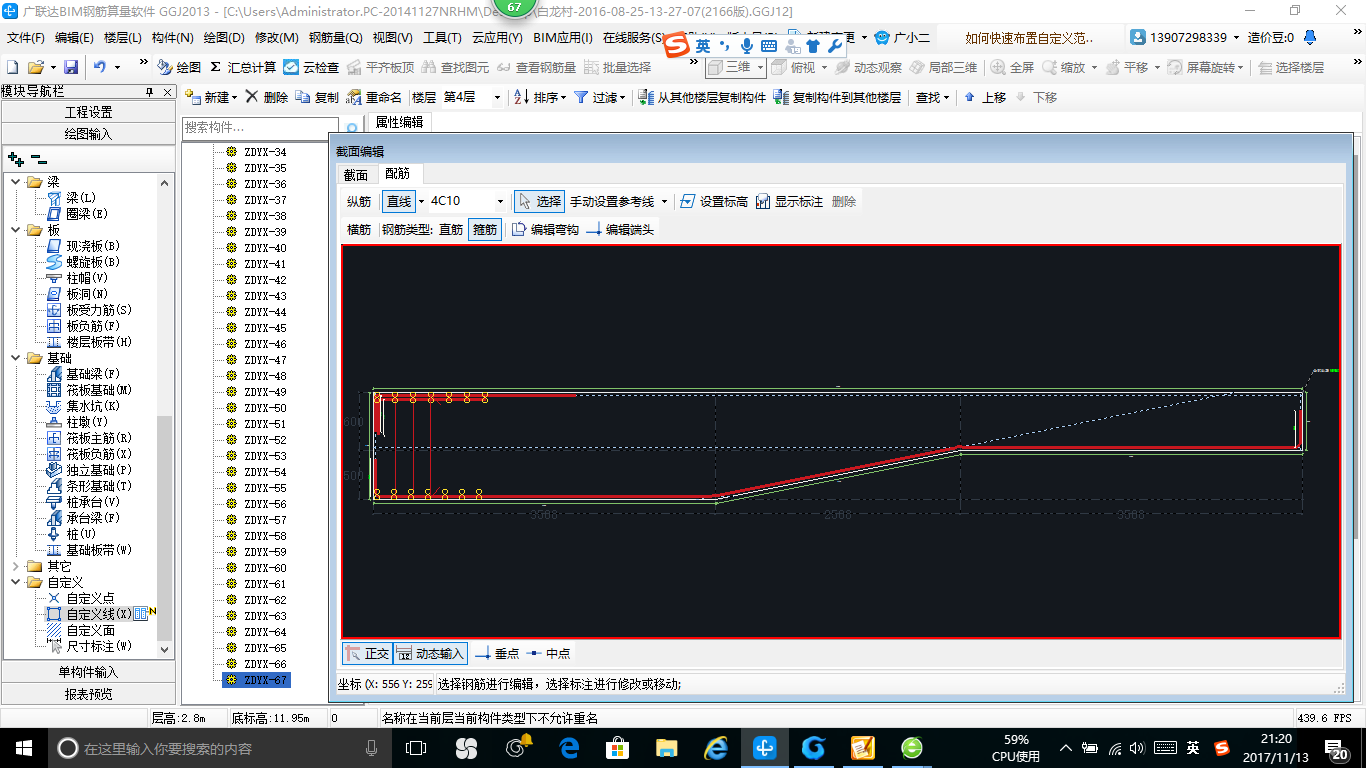
Task: Click the 查找 dropdown button
Action: pyautogui.click(x=932, y=97)
